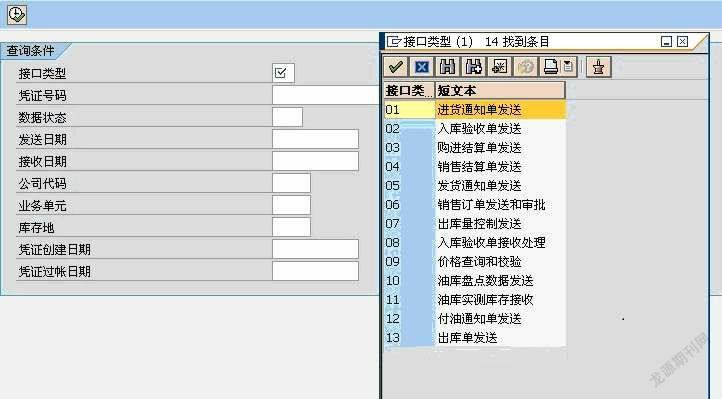
Task: Click the 短文本 column header
Action: pyautogui.click(x=500, y=91)
